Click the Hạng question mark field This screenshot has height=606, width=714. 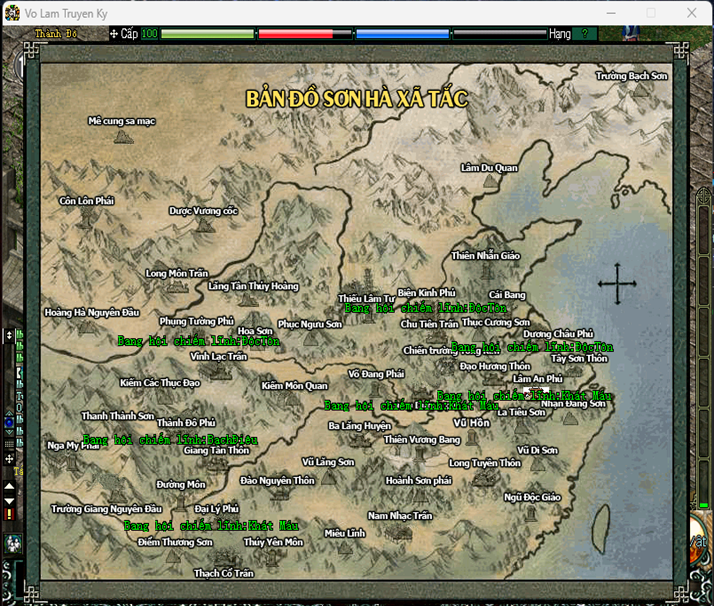pos(585,34)
